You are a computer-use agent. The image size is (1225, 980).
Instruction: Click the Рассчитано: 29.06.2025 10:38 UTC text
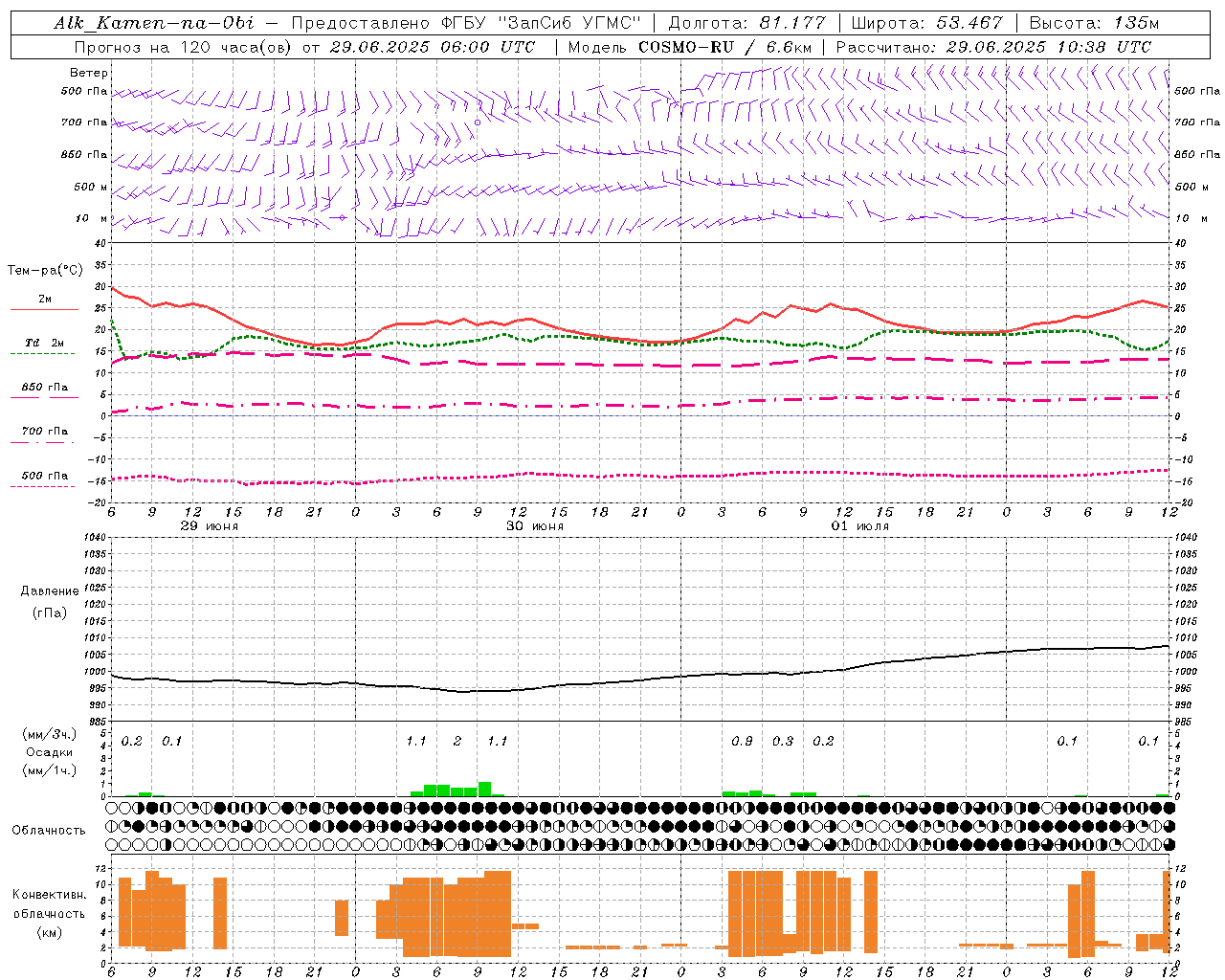click(993, 47)
